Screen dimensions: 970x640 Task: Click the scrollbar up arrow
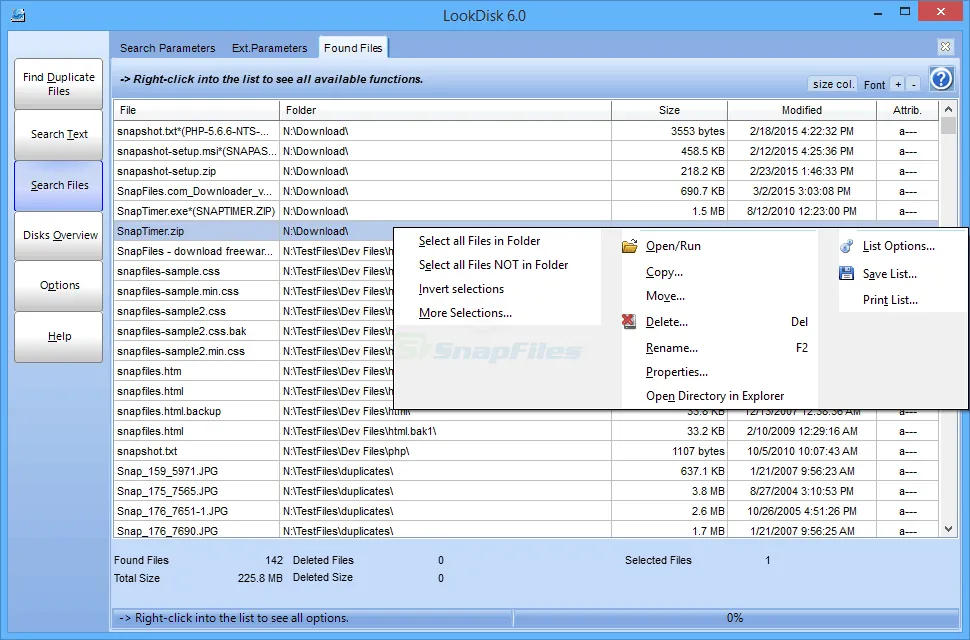tap(948, 109)
